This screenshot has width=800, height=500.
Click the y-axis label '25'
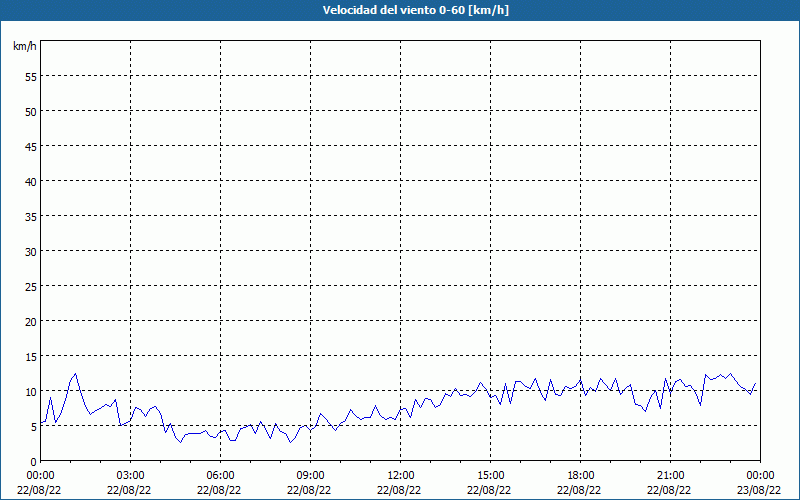[31, 287]
